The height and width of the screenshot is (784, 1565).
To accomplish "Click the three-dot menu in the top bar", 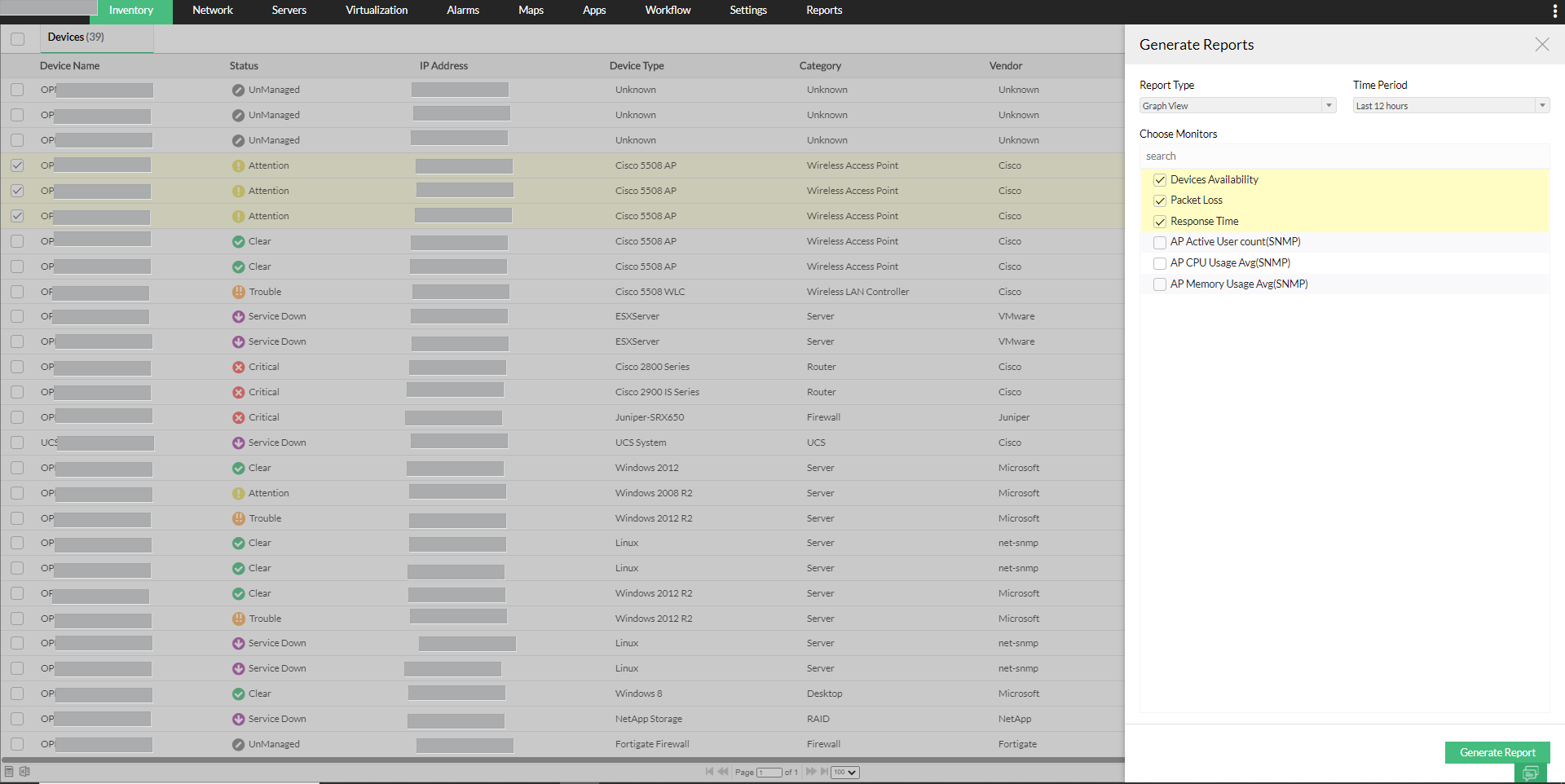I will click(x=1555, y=11).
